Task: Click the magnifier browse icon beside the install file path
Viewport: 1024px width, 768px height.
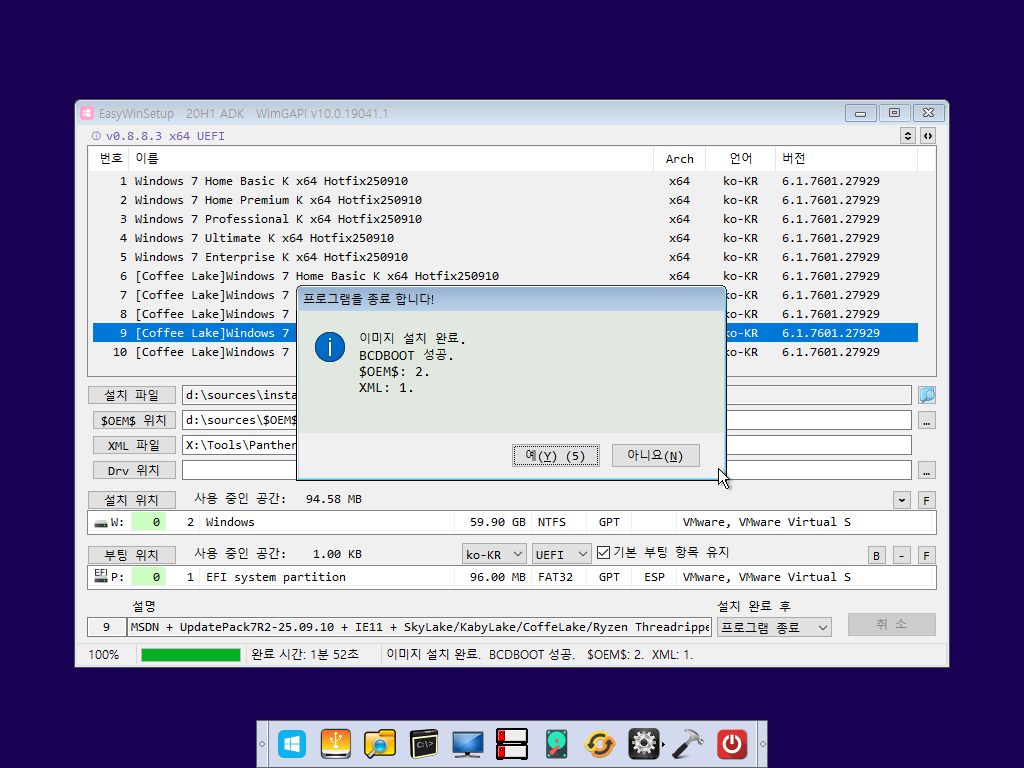Action: click(x=927, y=395)
